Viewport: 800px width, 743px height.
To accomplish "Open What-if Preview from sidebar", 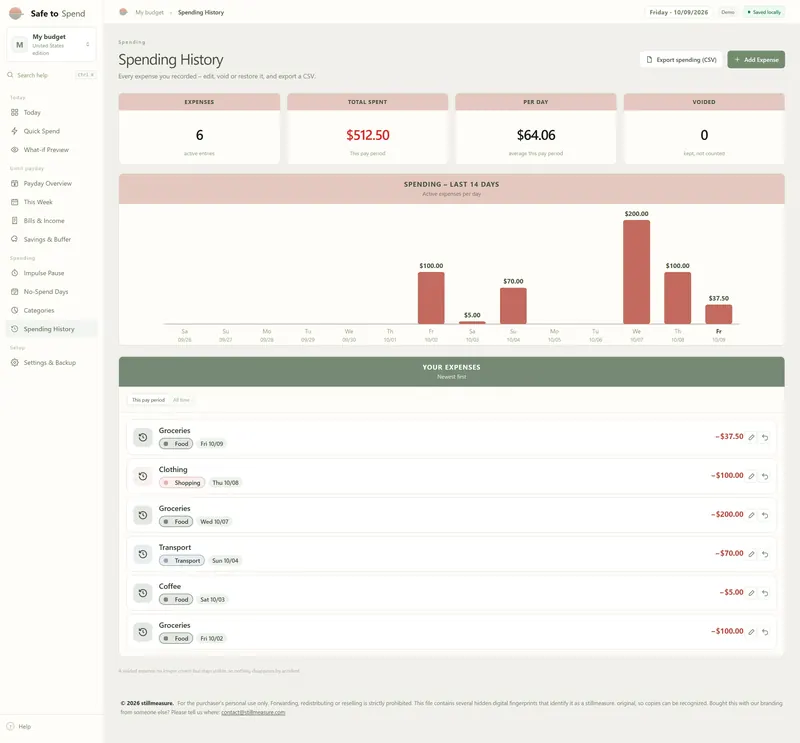I will tap(51, 150).
